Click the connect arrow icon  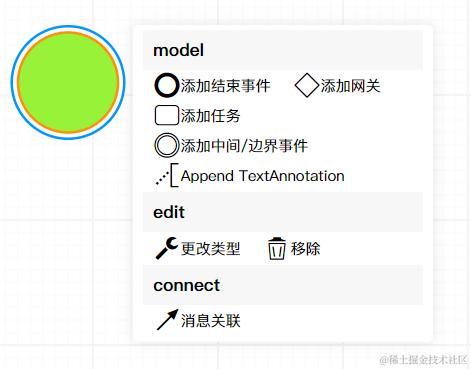click(x=167, y=320)
